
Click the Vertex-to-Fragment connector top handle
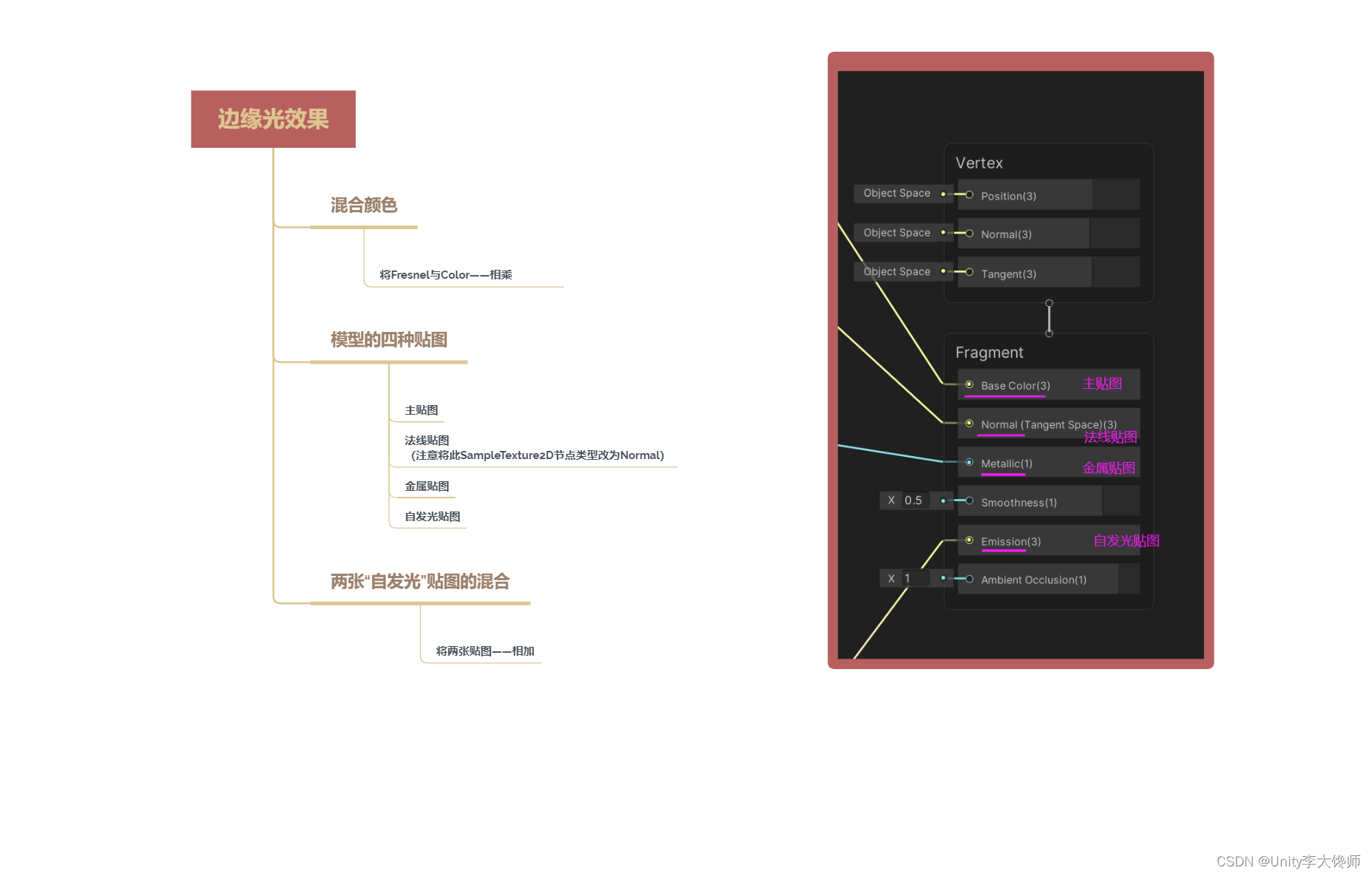(1049, 303)
